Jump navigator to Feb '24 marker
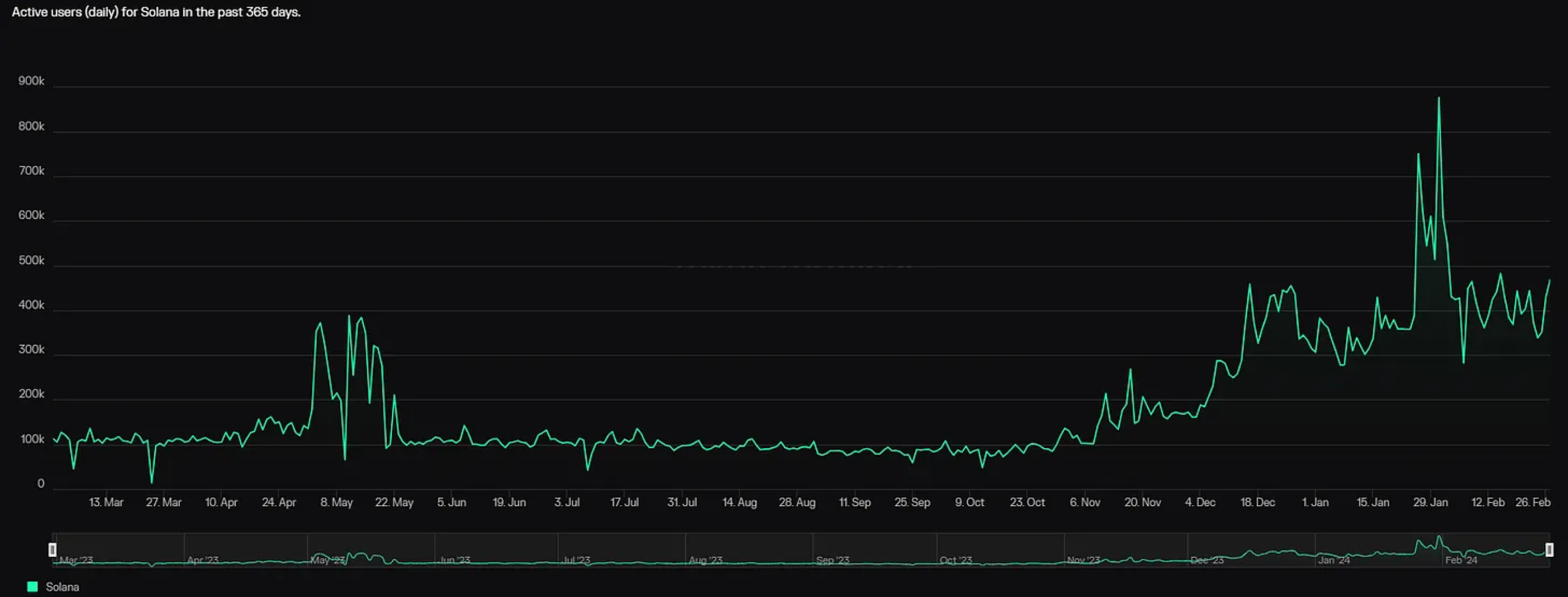The image size is (1568, 597). tap(1461, 560)
